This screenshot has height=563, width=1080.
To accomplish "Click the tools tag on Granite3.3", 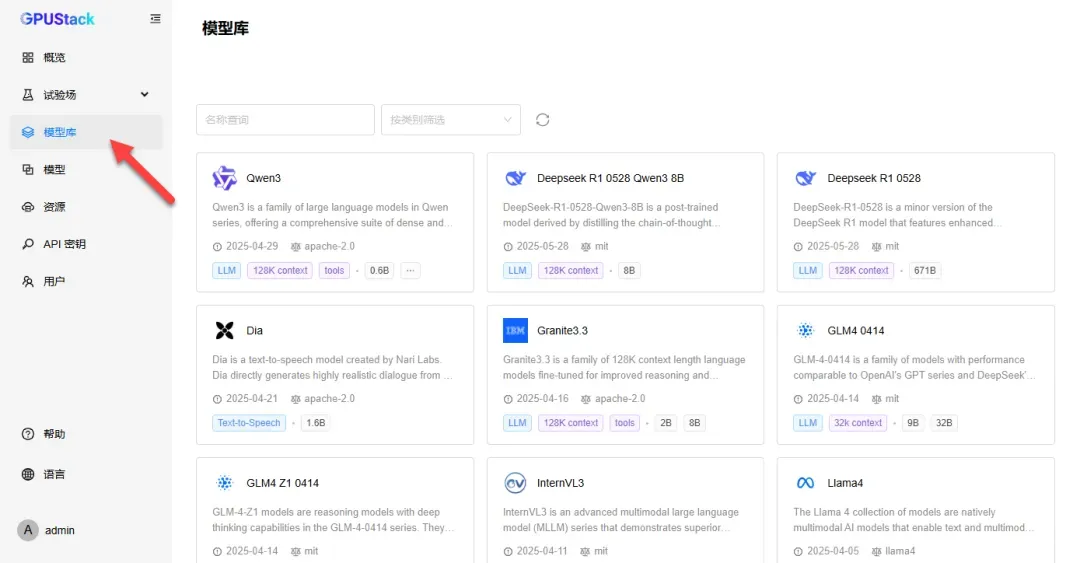I will [x=625, y=423].
